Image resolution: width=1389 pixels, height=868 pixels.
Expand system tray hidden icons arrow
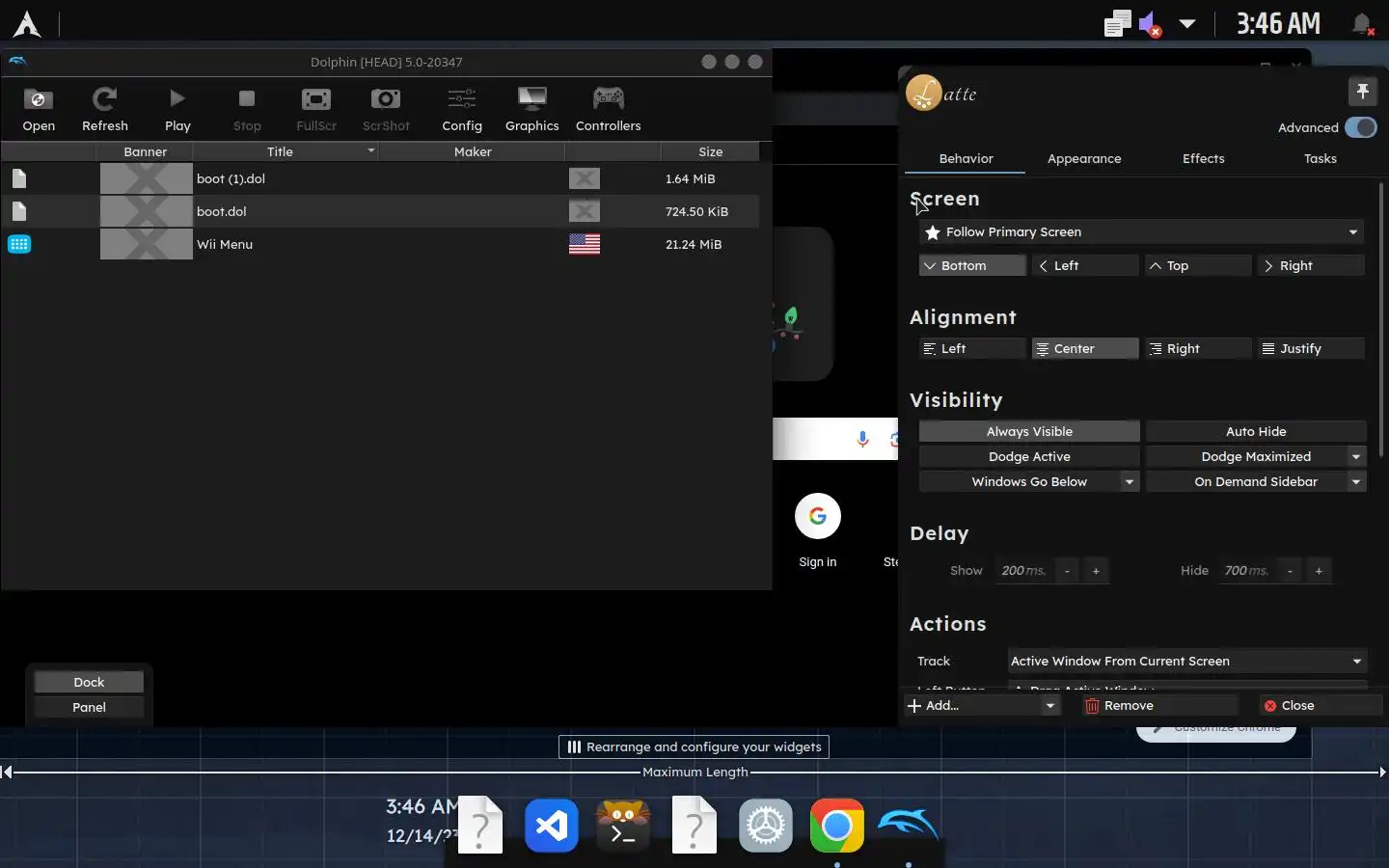point(1187,24)
